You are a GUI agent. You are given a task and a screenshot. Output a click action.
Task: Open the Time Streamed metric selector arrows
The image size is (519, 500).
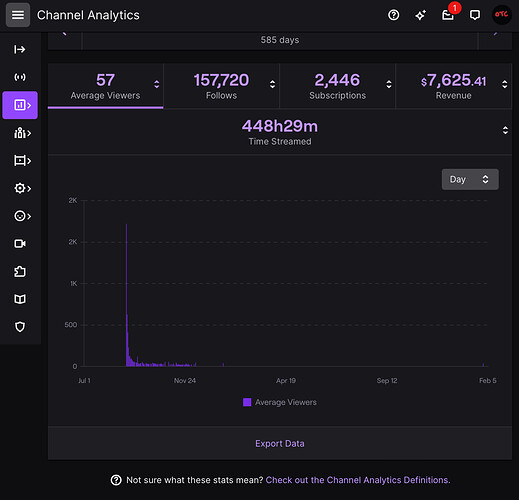505,130
